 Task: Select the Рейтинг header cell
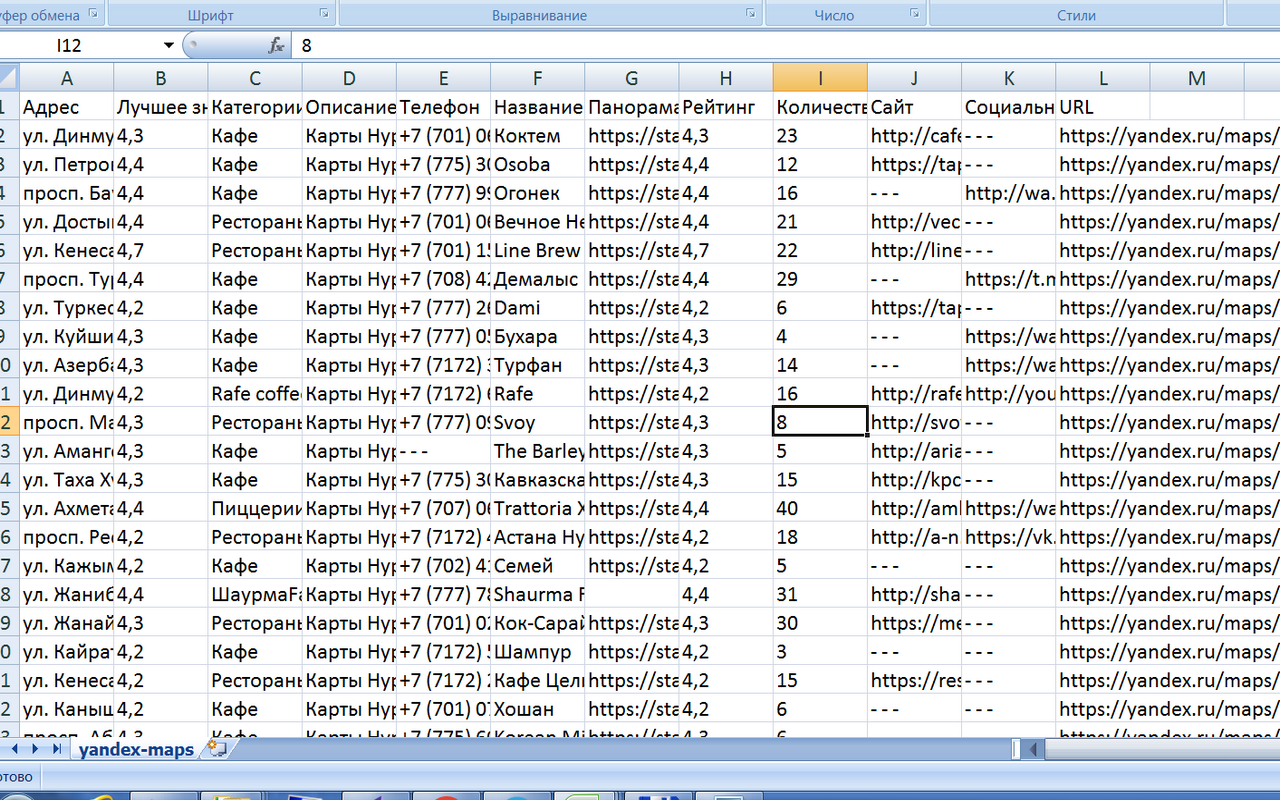coord(725,107)
